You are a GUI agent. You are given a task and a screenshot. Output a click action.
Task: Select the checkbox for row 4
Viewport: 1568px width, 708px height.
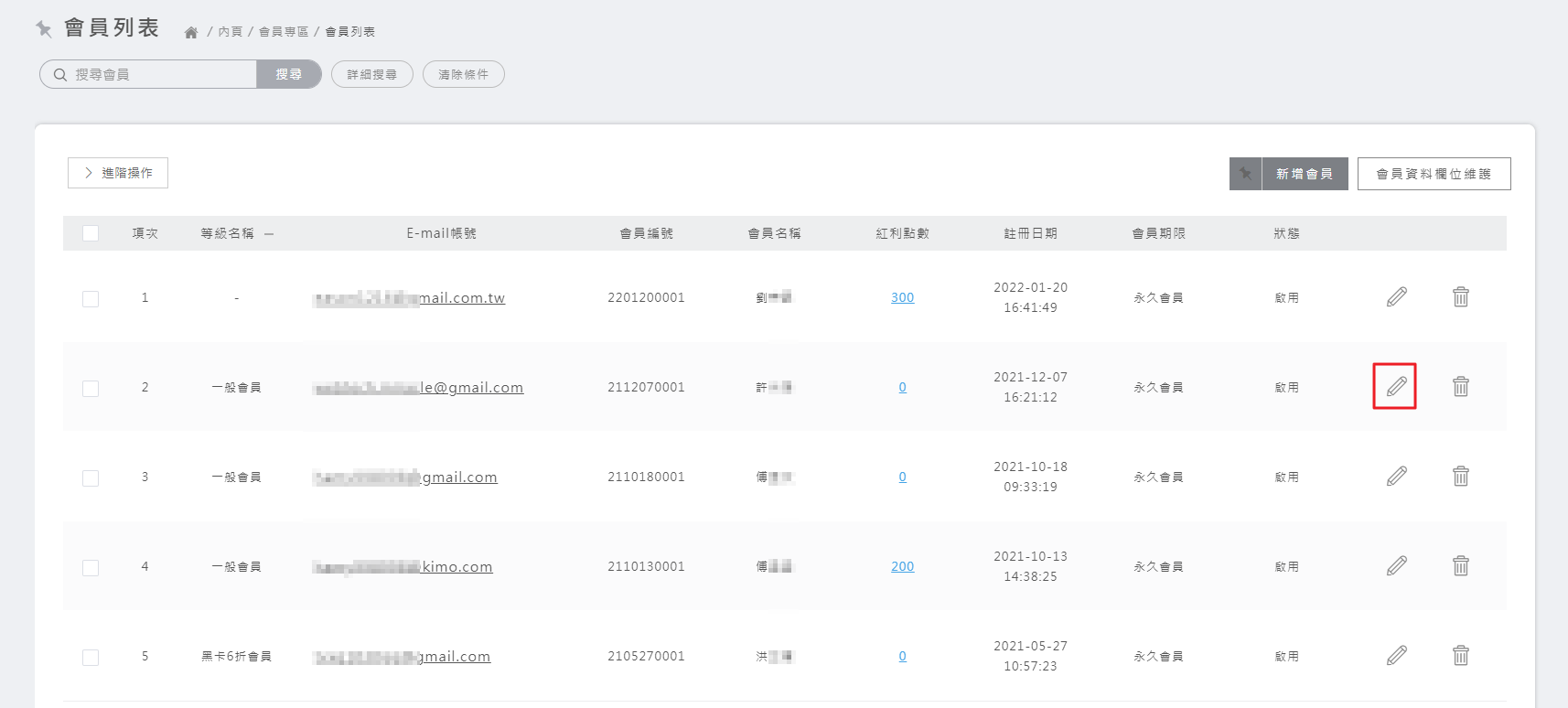(x=91, y=567)
